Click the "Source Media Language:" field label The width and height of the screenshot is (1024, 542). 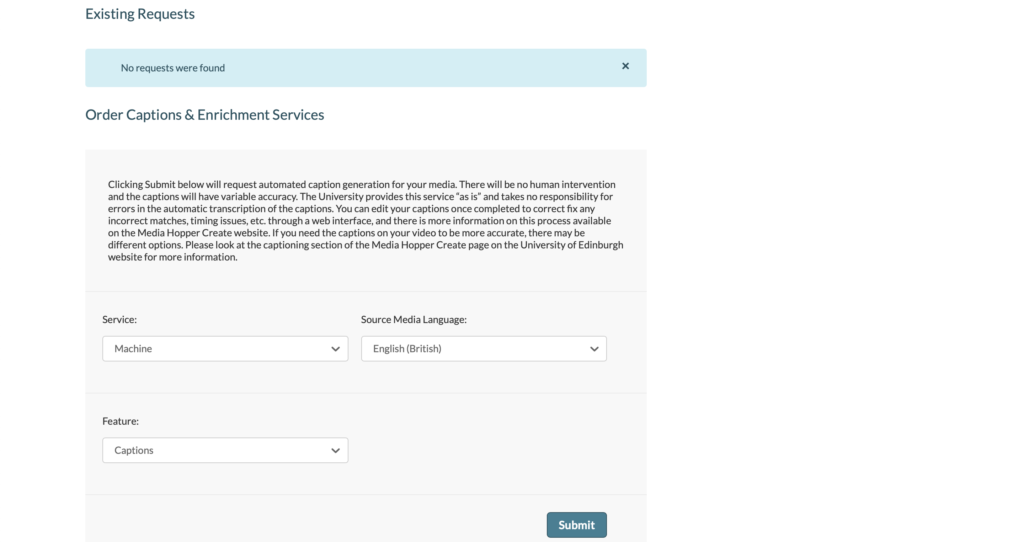coord(414,320)
